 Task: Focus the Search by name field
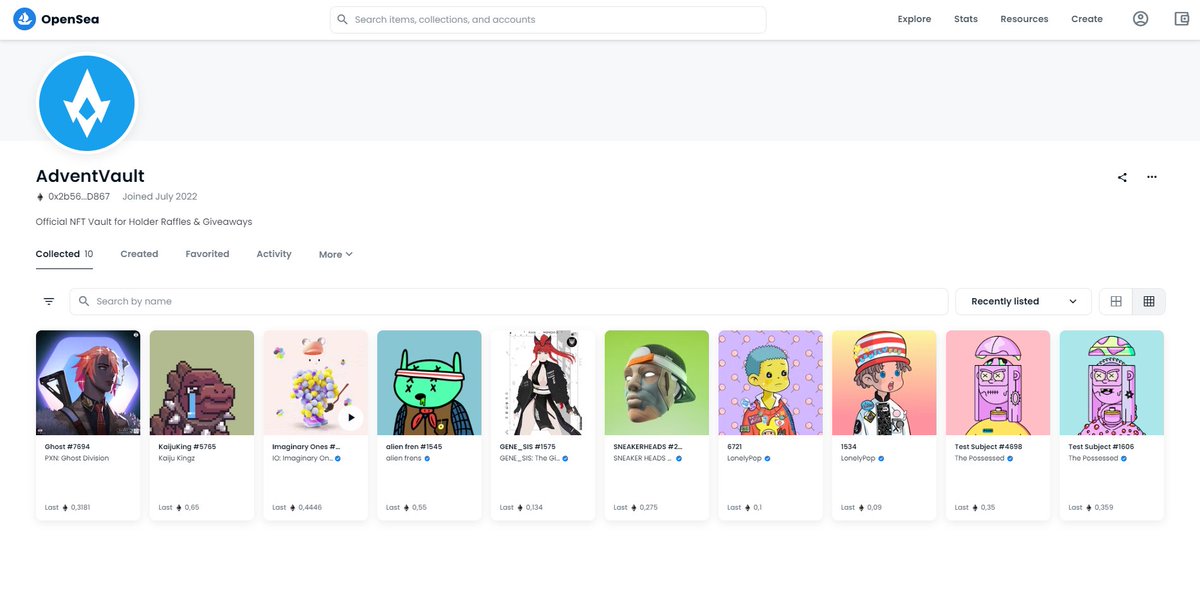509,301
